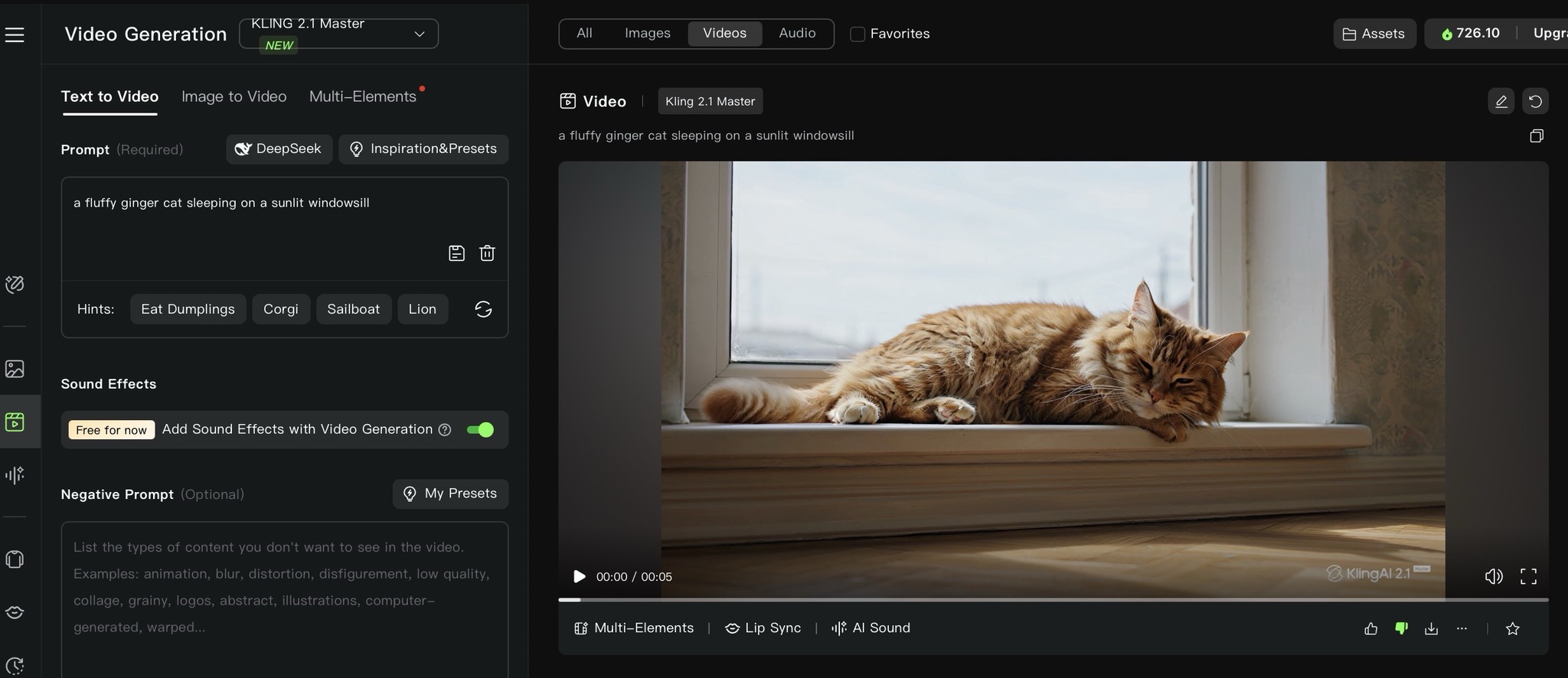Insert the Eat Dumplings hint
Screen dimensions: 1568x678
pyautogui.click(x=188, y=309)
